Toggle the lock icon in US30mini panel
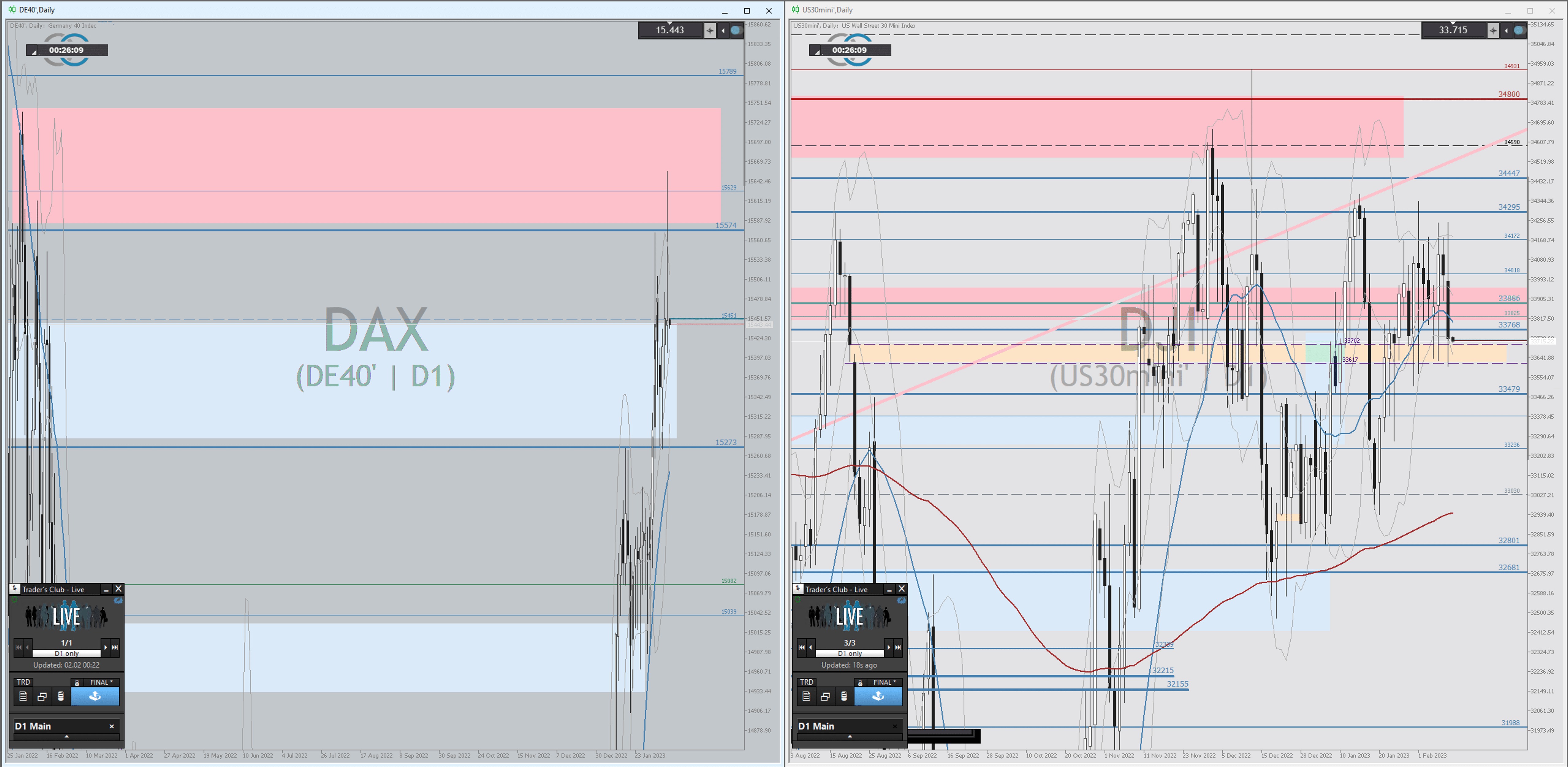1568x767 pixels. pos(860,682)
